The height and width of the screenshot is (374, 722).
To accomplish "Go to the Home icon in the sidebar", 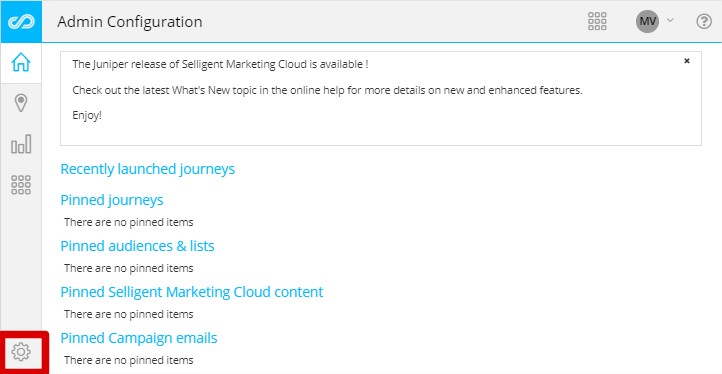I will click(x=21, y=62).
